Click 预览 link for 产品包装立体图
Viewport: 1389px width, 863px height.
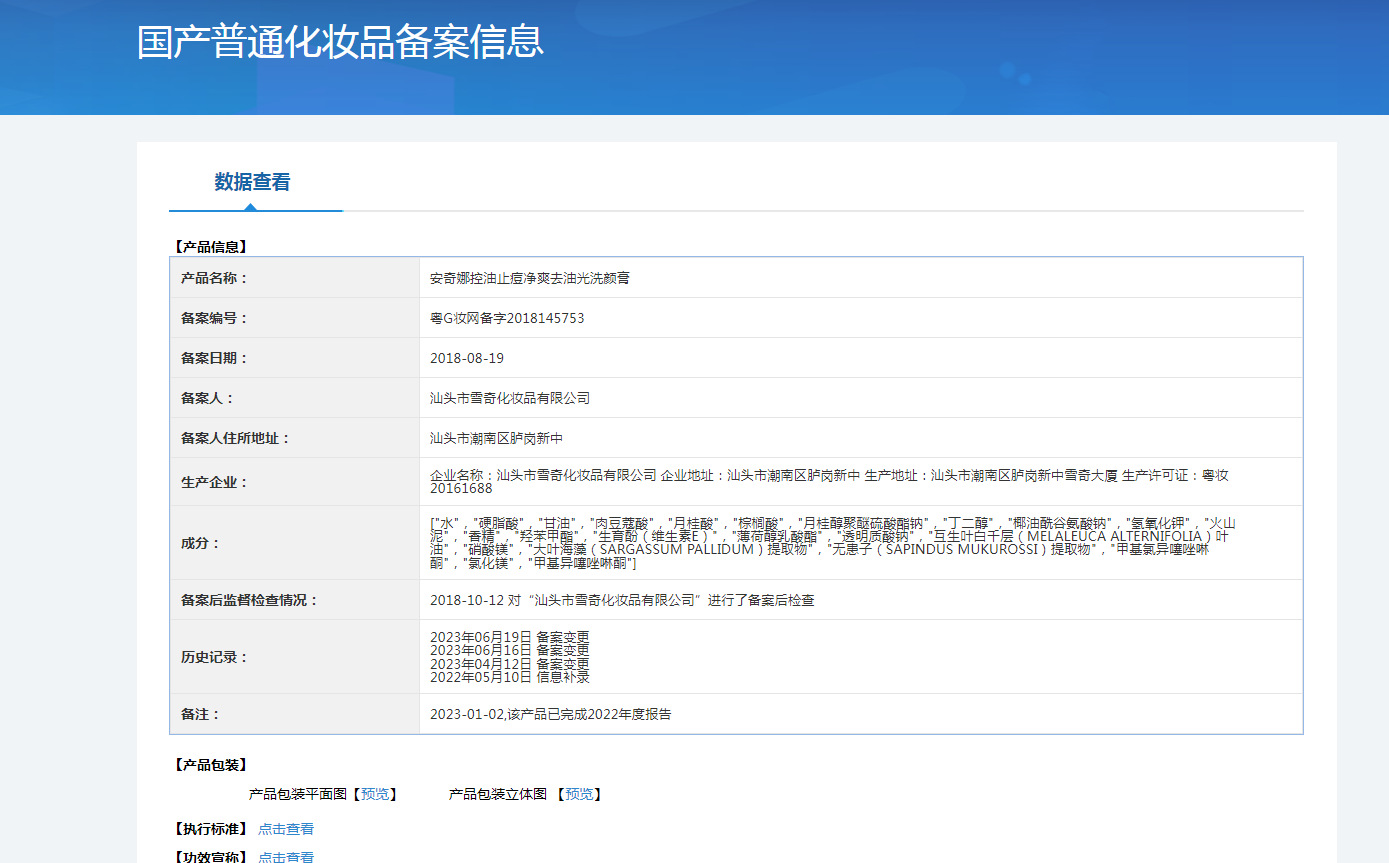tap(579, 794)
